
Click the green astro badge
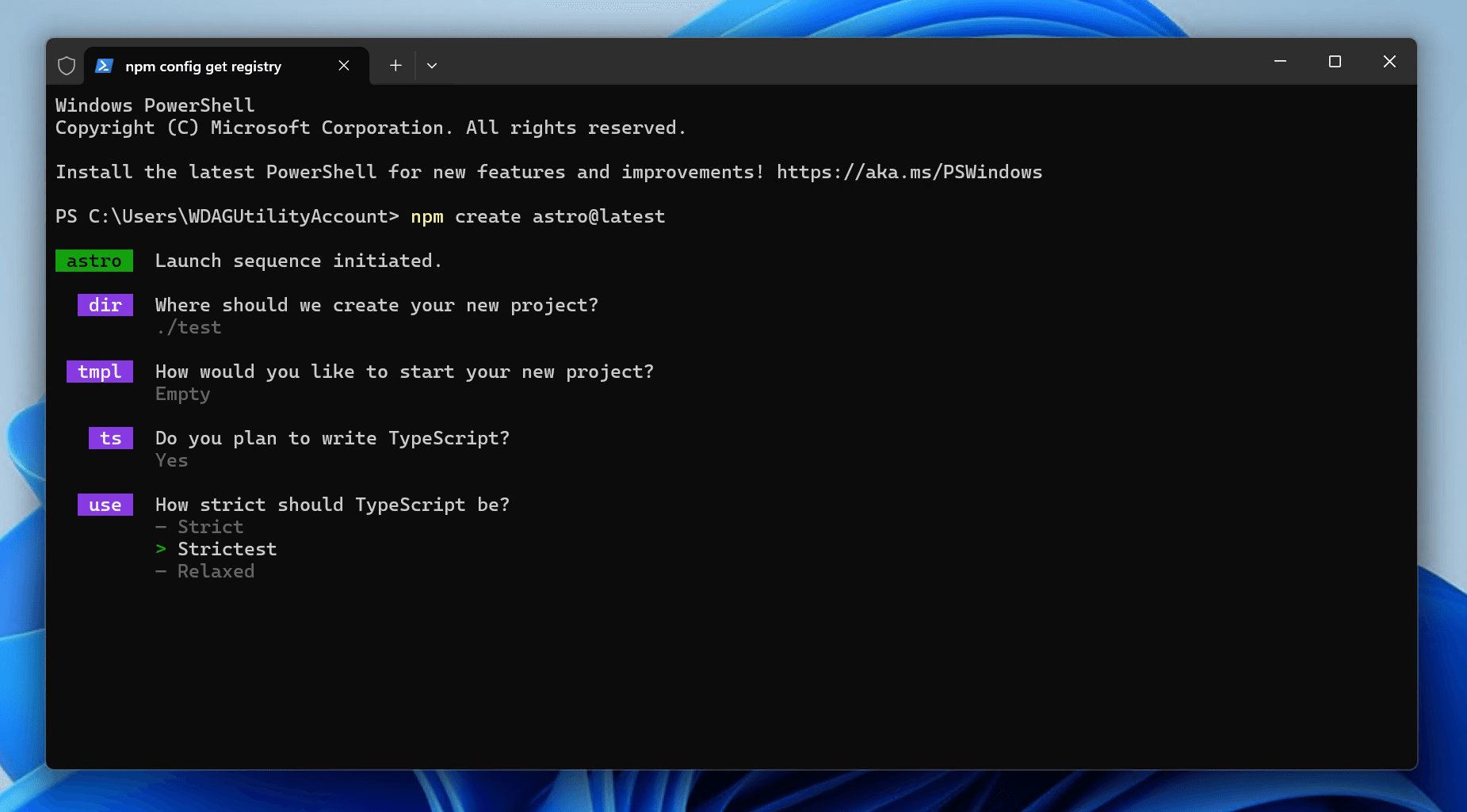[94, 261]
